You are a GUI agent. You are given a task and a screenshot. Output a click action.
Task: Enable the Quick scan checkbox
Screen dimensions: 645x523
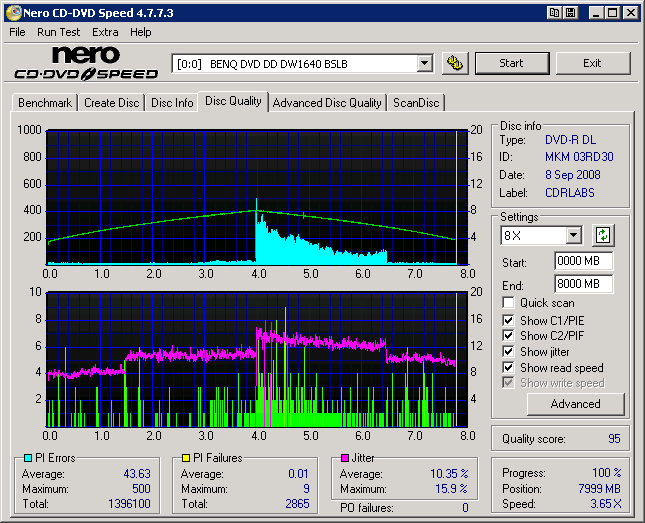coord(509,303)
